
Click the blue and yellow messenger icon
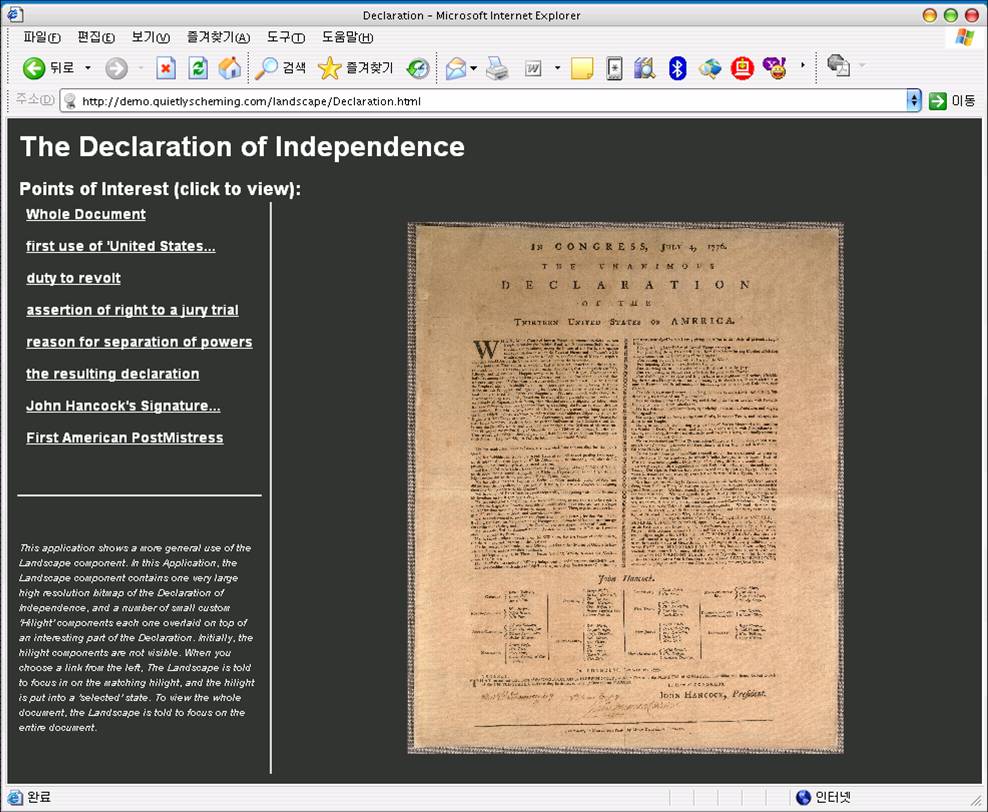(709, 68)
